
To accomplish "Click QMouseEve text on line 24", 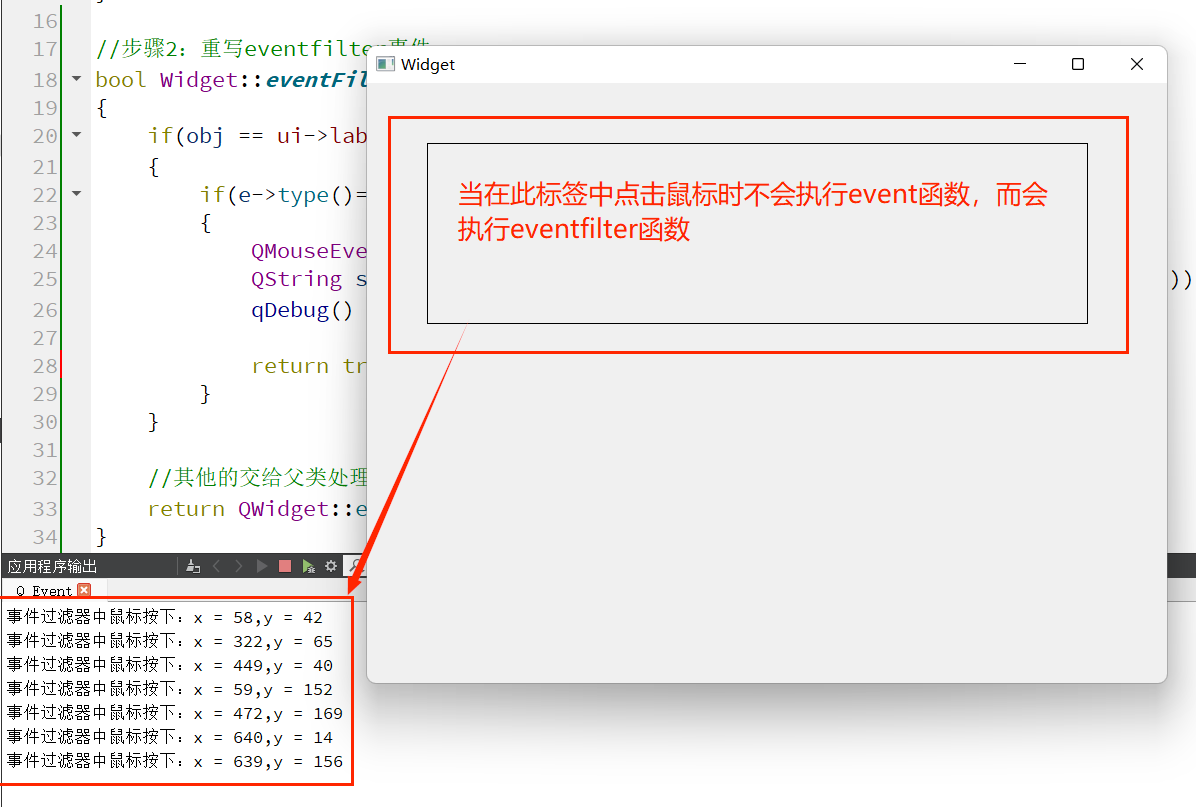I will click(309, 251).
